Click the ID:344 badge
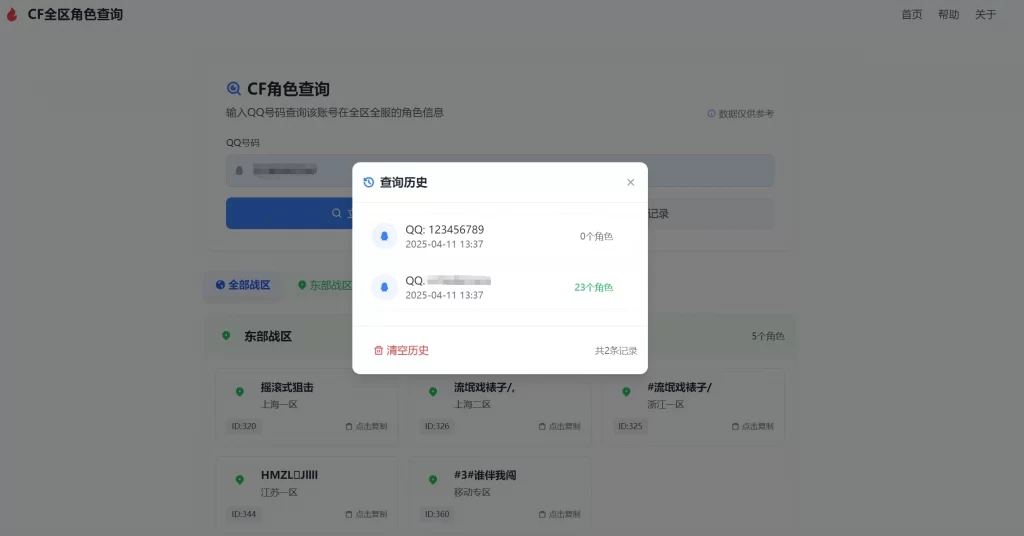The height and width of the screenshot is (536, 1024). 244,514
